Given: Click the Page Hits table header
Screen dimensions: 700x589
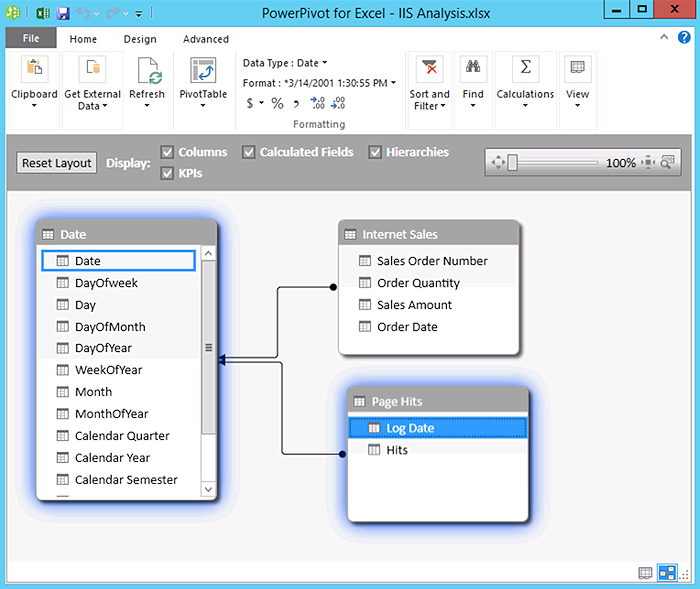Looking at the screenshot, I should (x=438, y=401).
